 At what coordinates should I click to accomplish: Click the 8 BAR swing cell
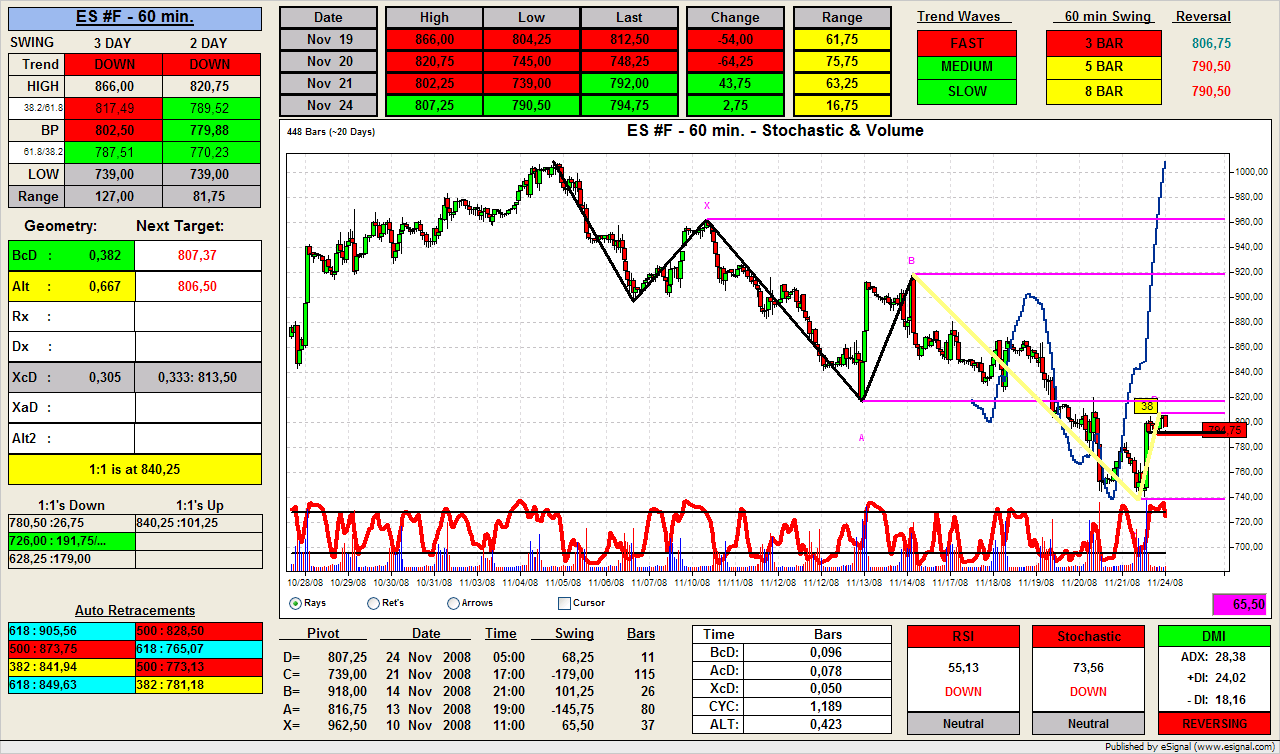pos(1104,91)
